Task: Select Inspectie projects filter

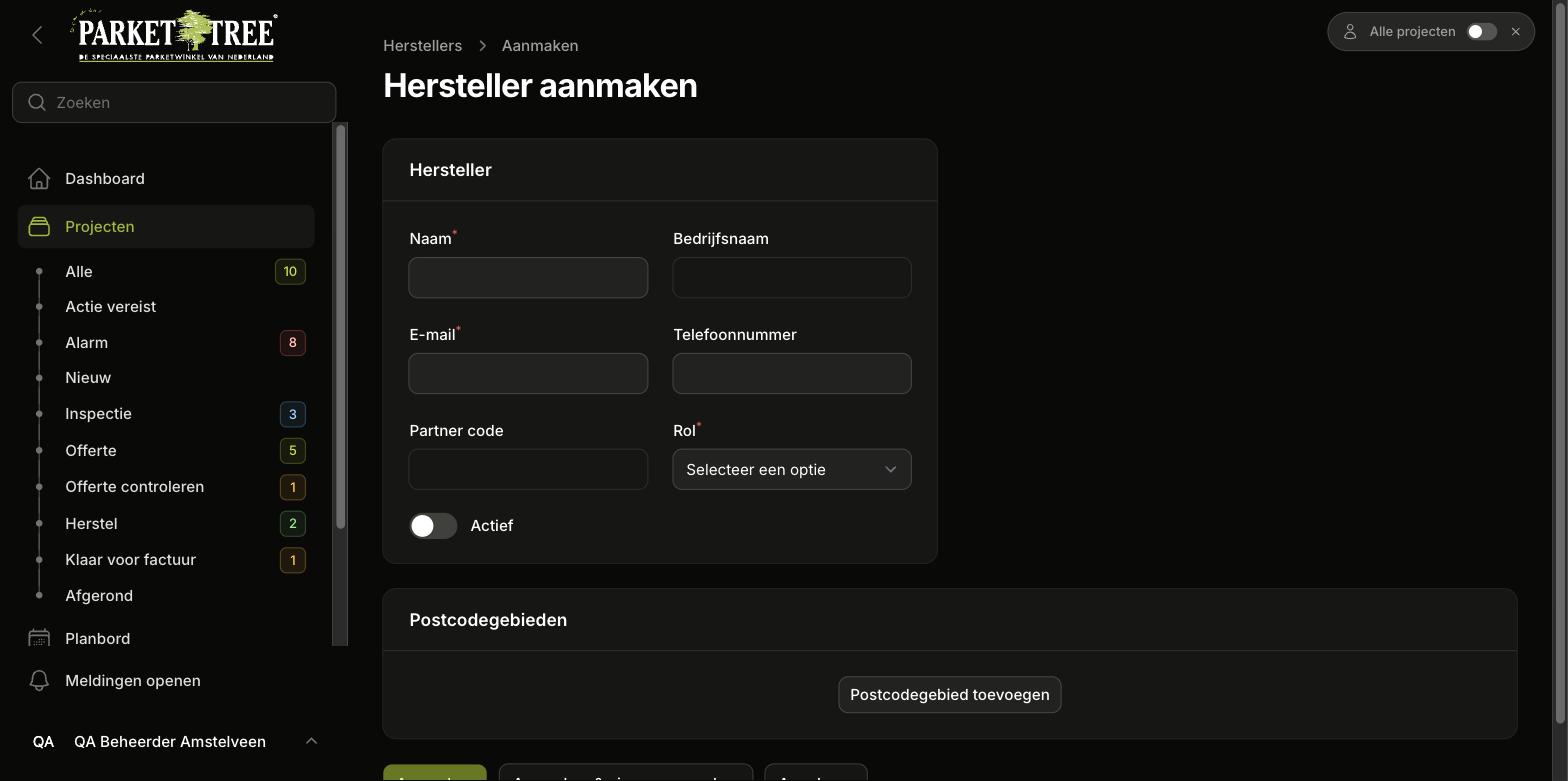Action: (98, 413)
